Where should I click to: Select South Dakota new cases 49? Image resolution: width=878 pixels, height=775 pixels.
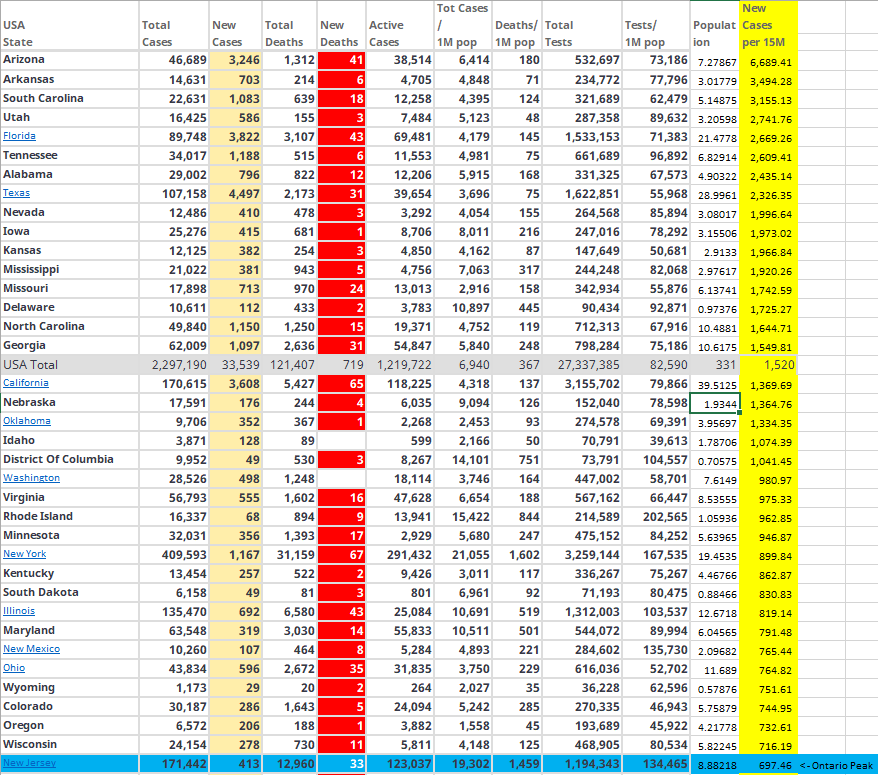coord(235,593)
